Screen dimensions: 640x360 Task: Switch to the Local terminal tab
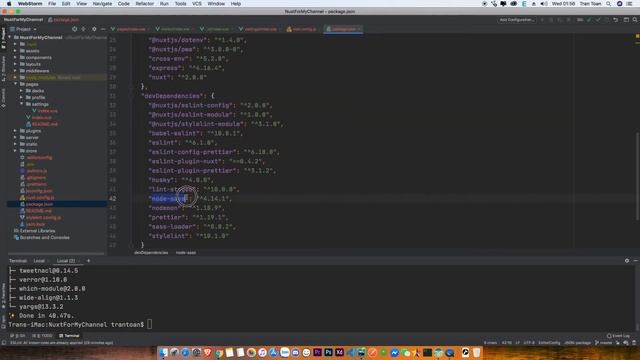pyautogui.click(x=40, y=261)
